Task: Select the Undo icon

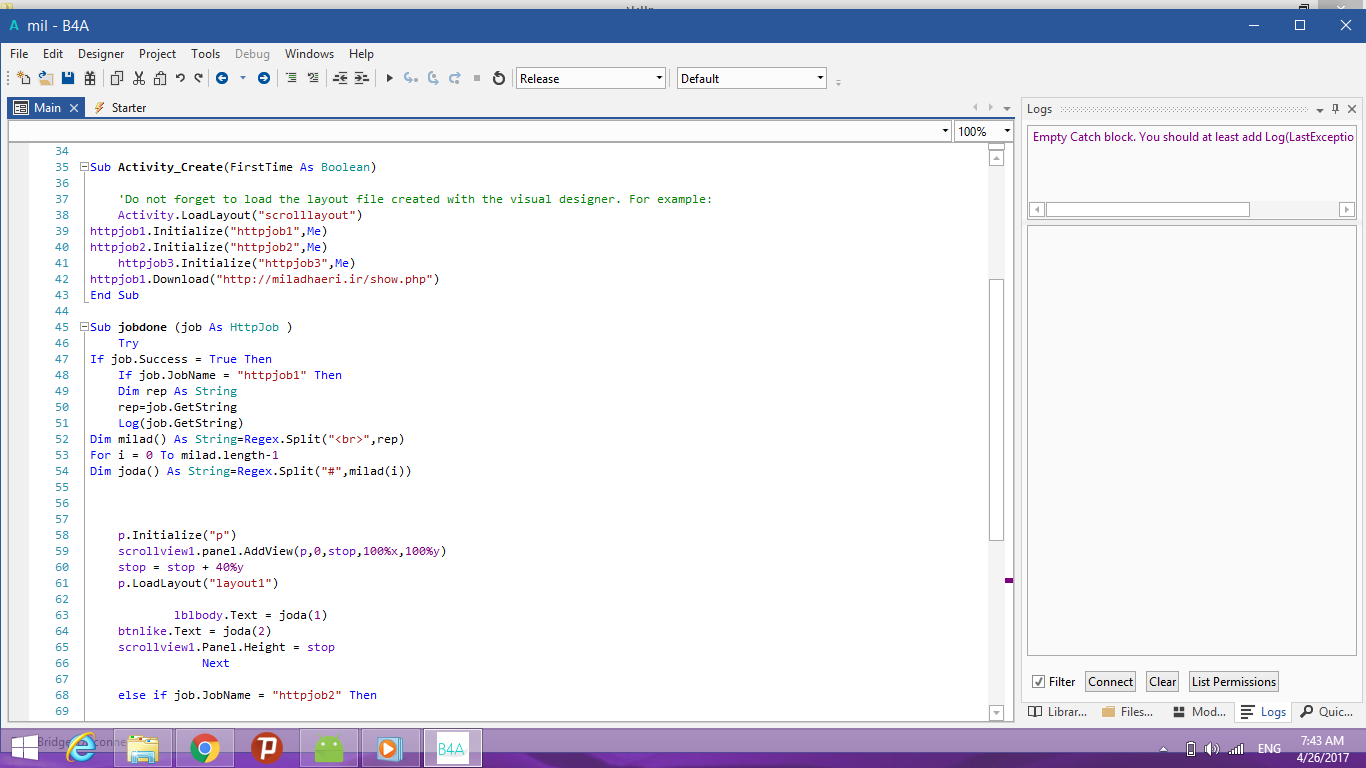Action: 179,77
